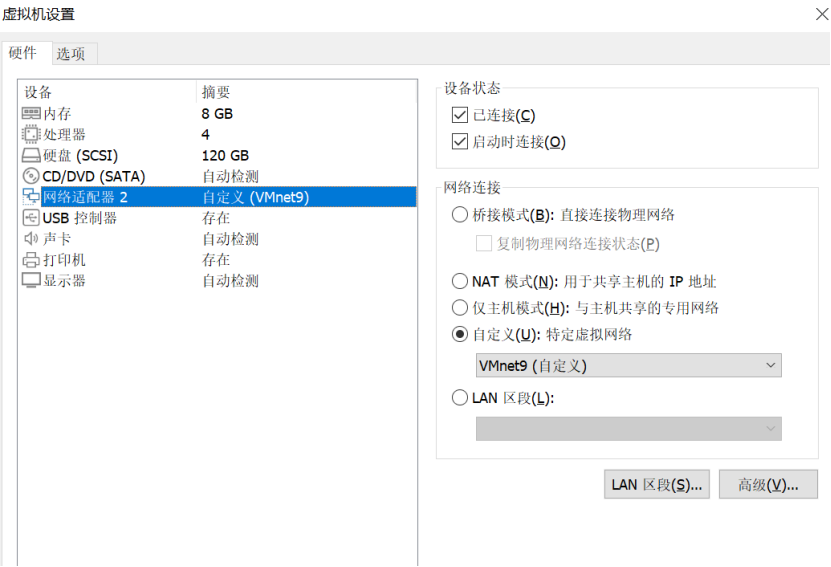The width and height of the screenshot is (831, 567).
Task: Click the 网络适配器 2 network icon
Action: pyautogui.click(x=31, y=197)
